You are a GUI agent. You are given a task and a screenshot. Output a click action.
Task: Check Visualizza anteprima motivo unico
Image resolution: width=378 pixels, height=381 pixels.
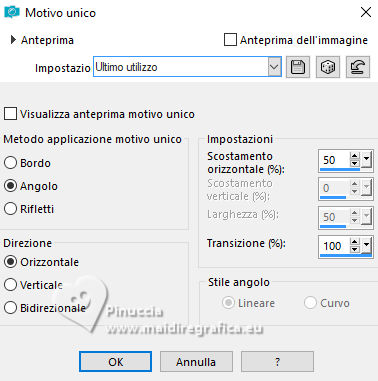click(10, 113)
